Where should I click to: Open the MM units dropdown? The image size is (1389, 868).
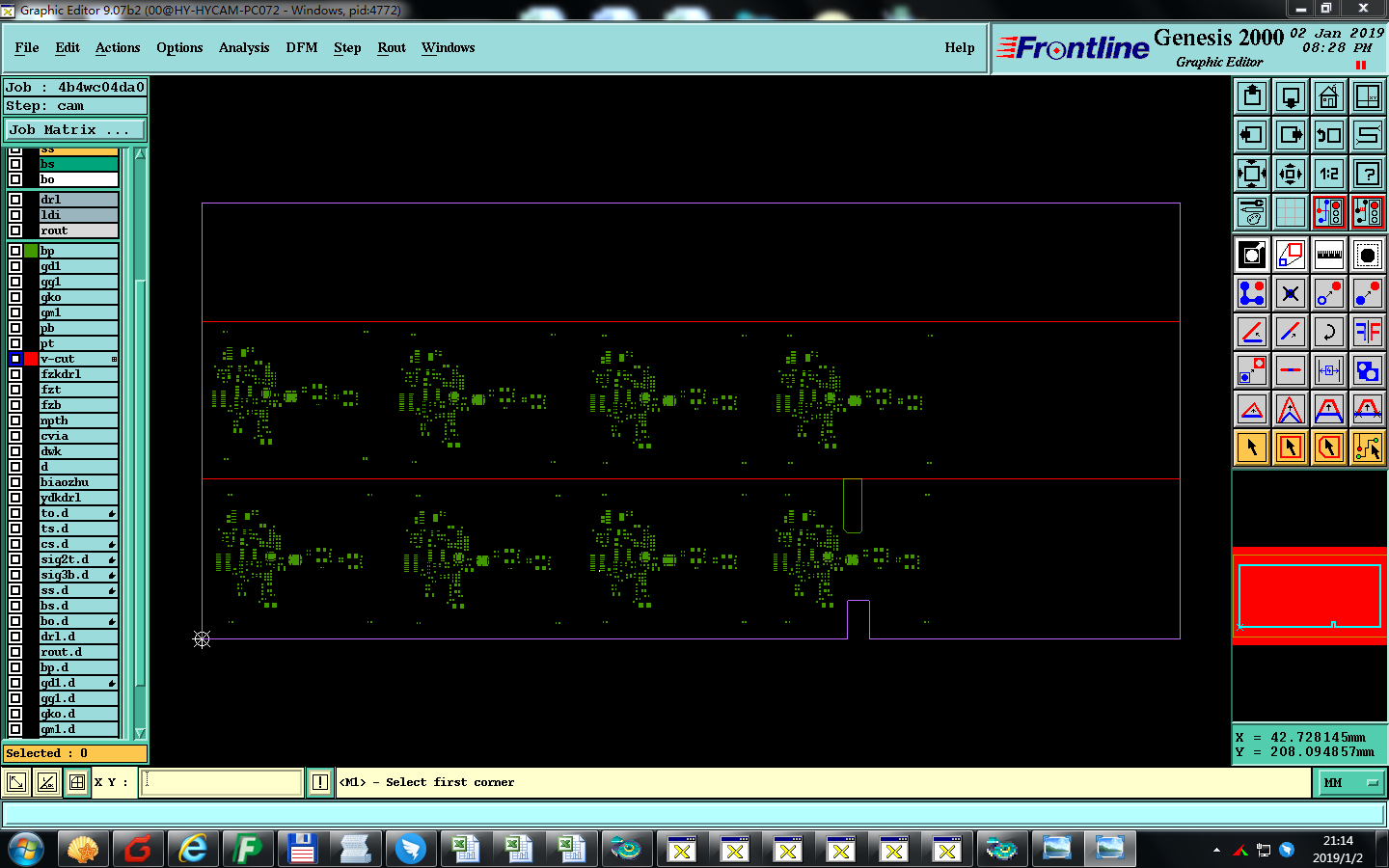[1351, 783]
